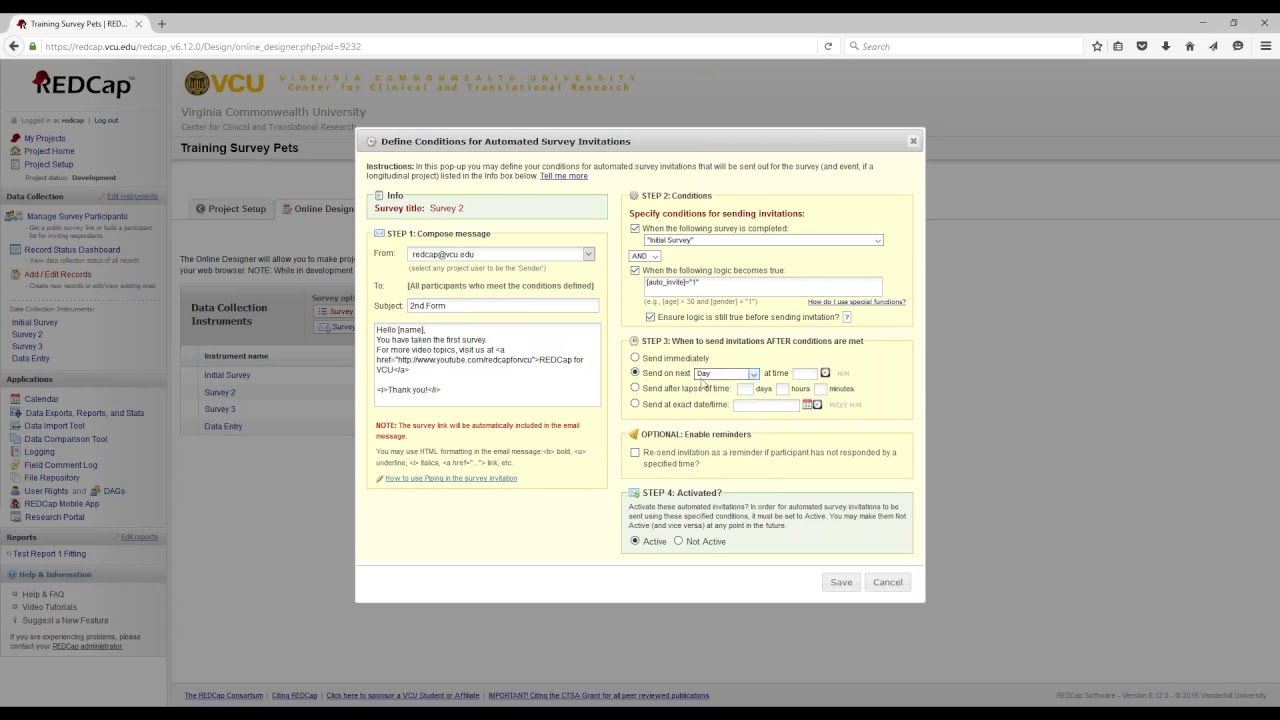Click the email message text area
The image size is (1280, 720).
pyautogui.click(x=487, y=364)
